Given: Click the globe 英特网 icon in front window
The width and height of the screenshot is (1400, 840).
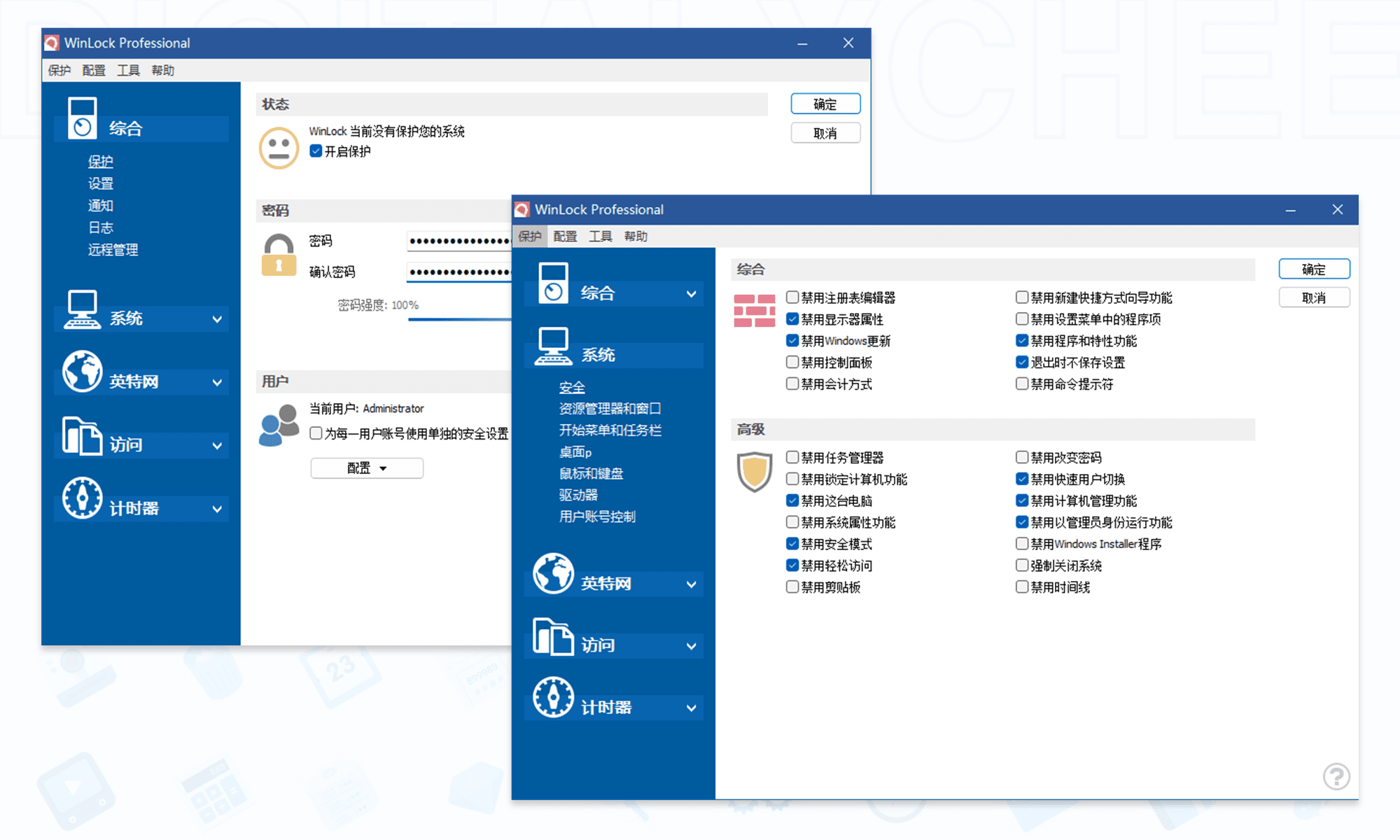Looking at the screenshot, I should click(x=553, y=573).
